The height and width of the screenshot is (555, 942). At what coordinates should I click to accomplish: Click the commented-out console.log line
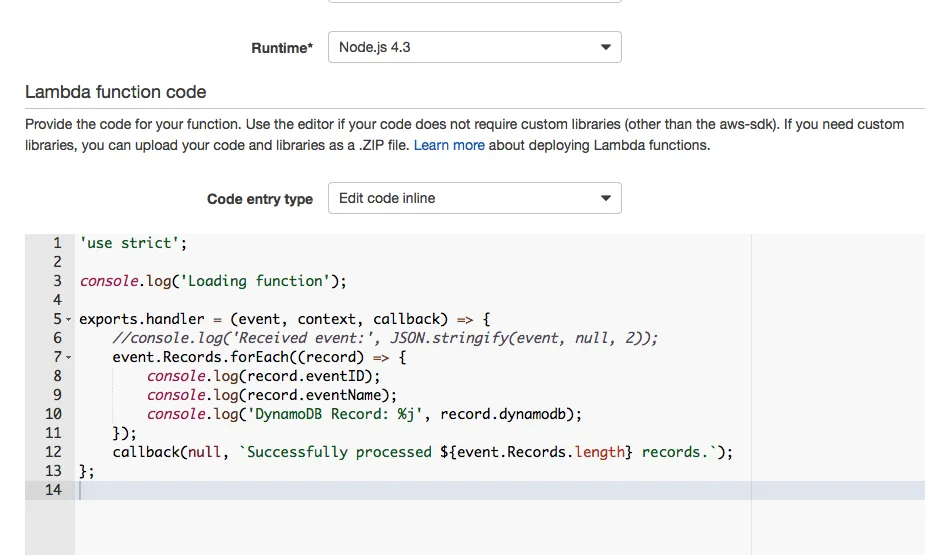click(x=385, y=338)
